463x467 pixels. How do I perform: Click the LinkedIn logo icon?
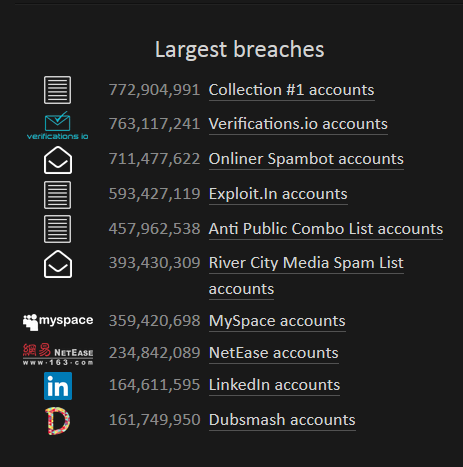(58, 386)
